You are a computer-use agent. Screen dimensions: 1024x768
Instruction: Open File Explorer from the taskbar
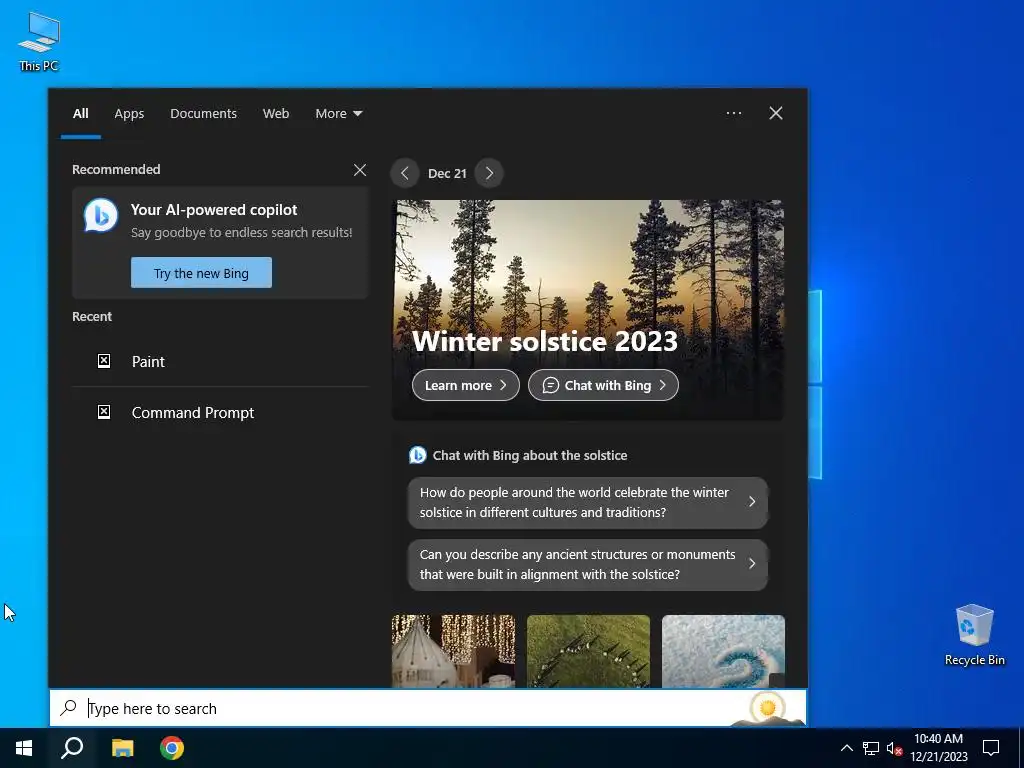pyautogui.click(x=122, y=748)
